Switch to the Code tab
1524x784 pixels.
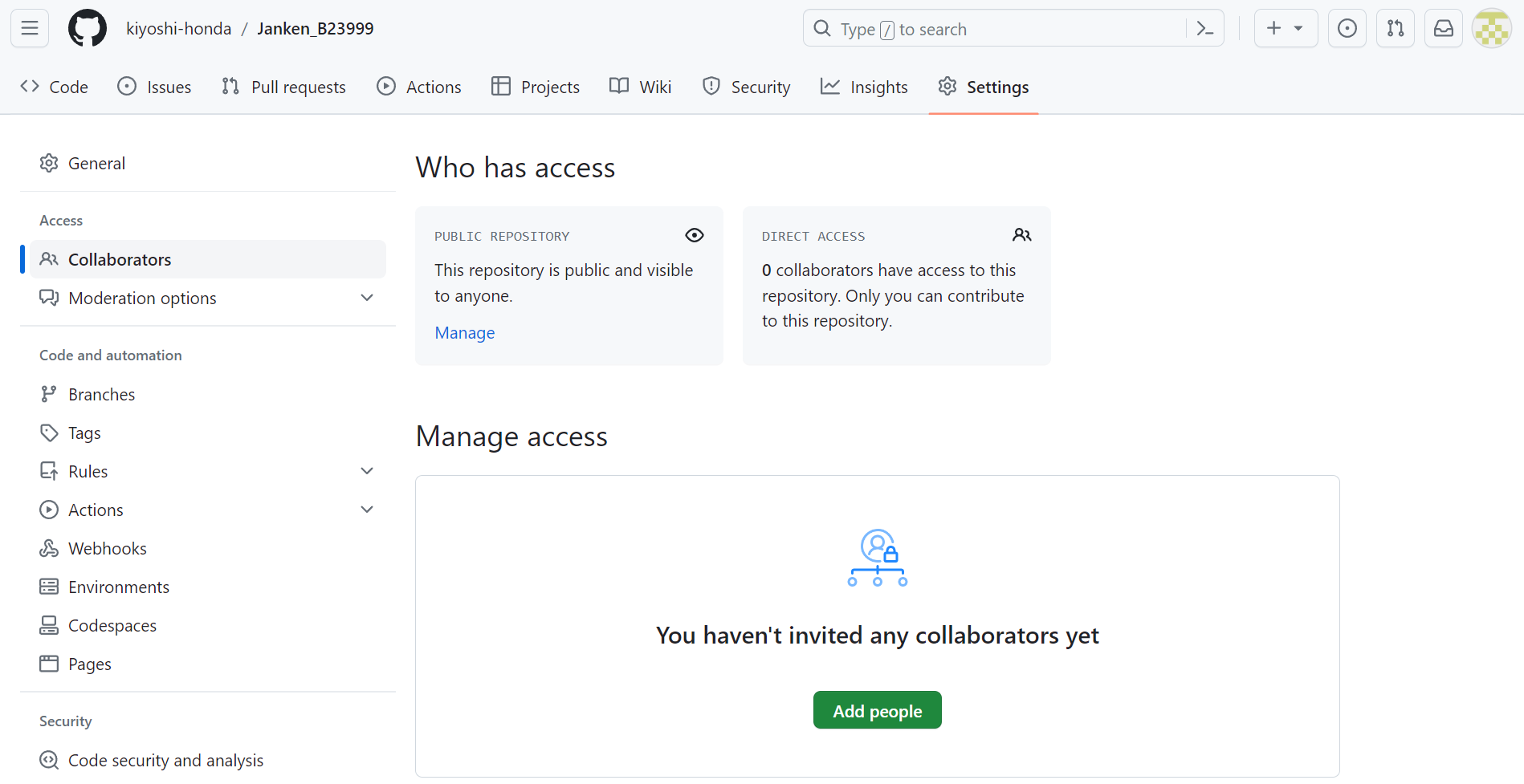pos(55,87)
